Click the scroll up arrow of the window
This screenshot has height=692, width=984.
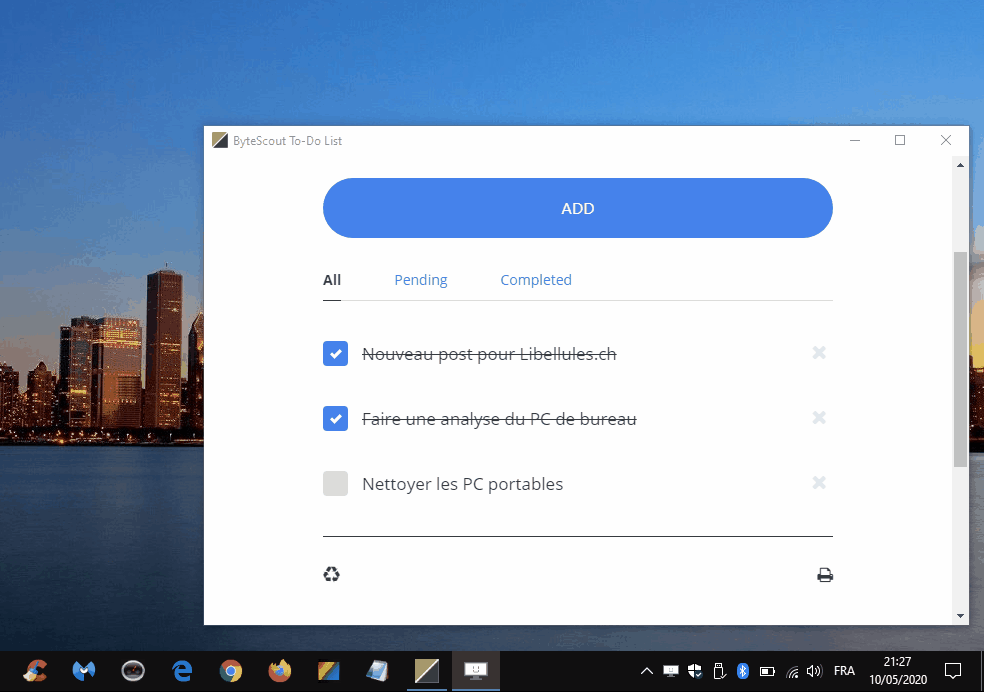click(960, 165)
